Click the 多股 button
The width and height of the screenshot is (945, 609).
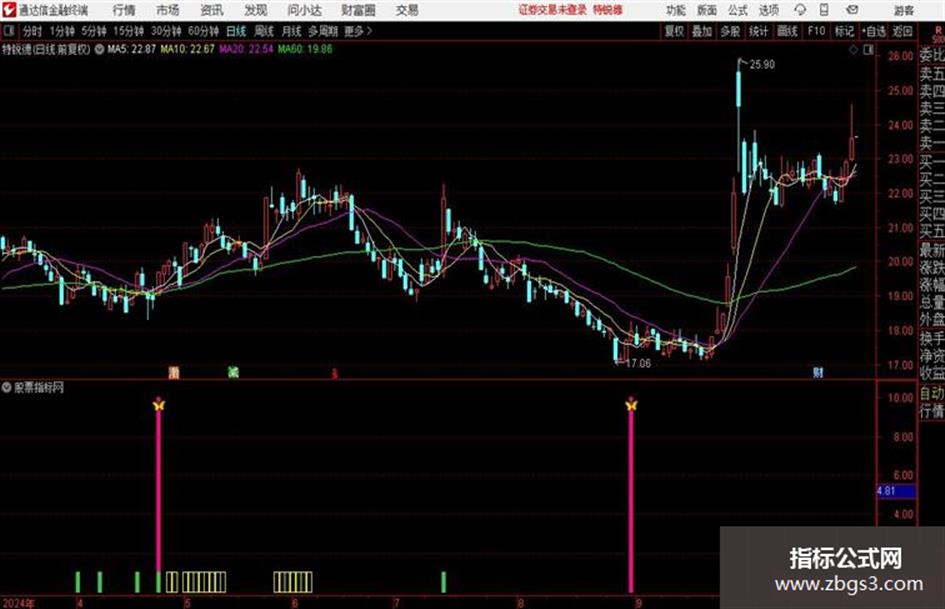point(730,31)
